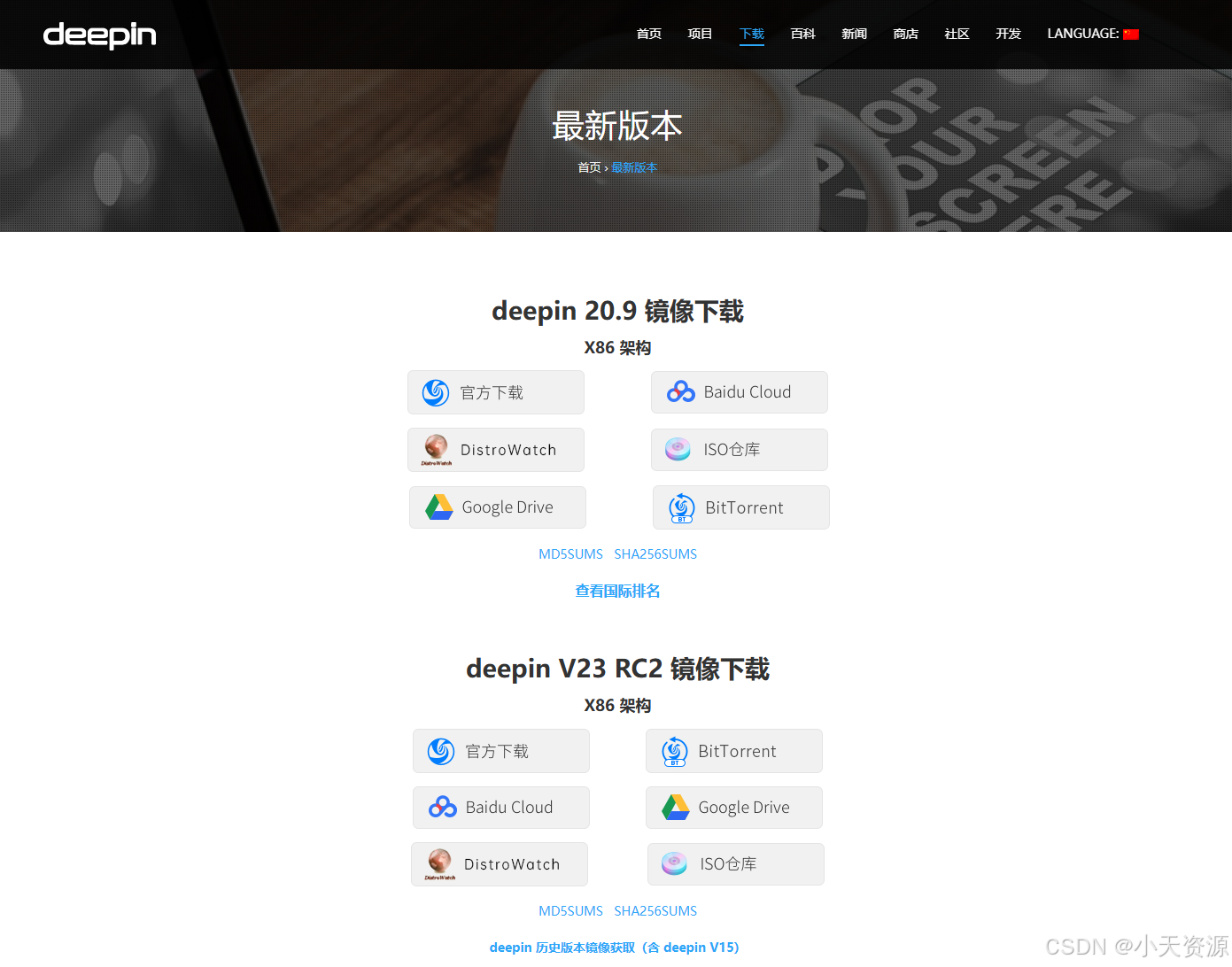Open MD5SUMS link for deepin 20.9

[570, 554]
